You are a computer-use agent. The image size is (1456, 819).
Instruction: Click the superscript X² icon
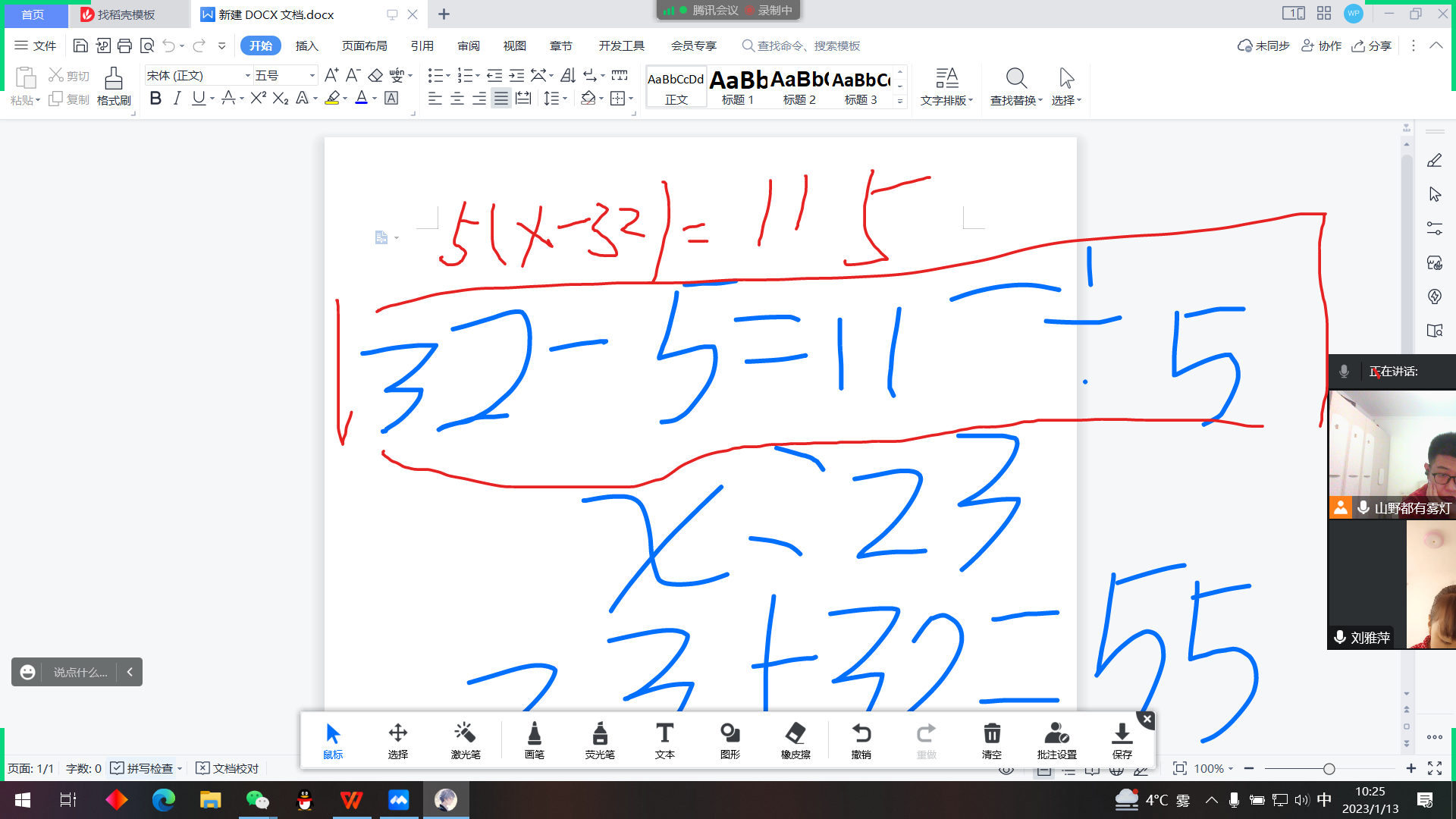coord(258,98)
